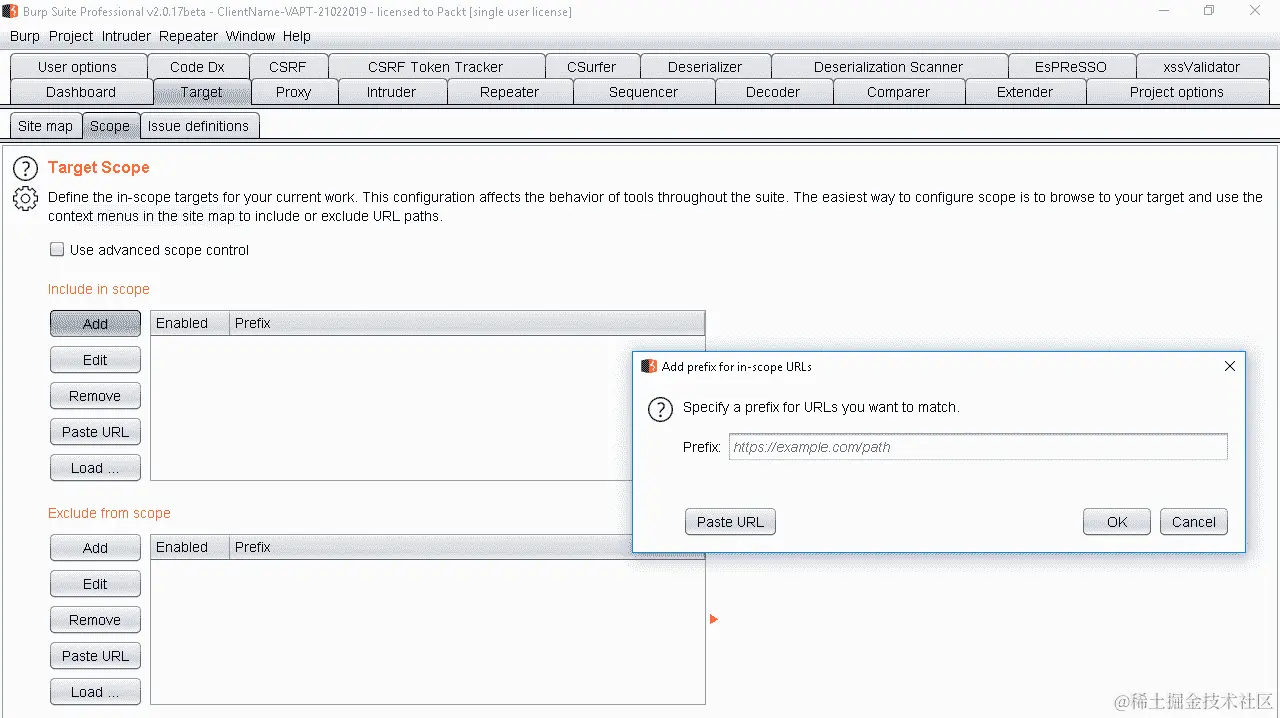Open the Project menu
Viewport: 1280px width, 718px height.
[x=71, y=36]
